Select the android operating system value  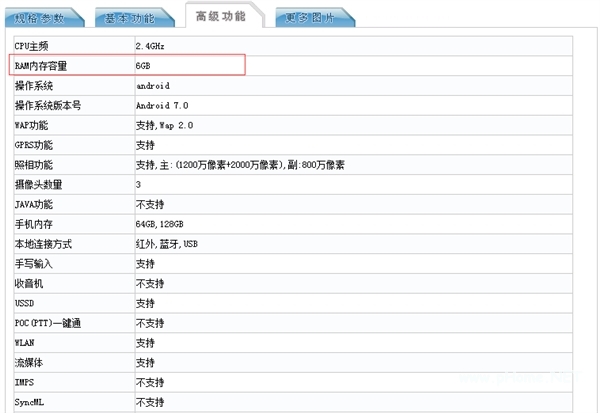(153, 86)
